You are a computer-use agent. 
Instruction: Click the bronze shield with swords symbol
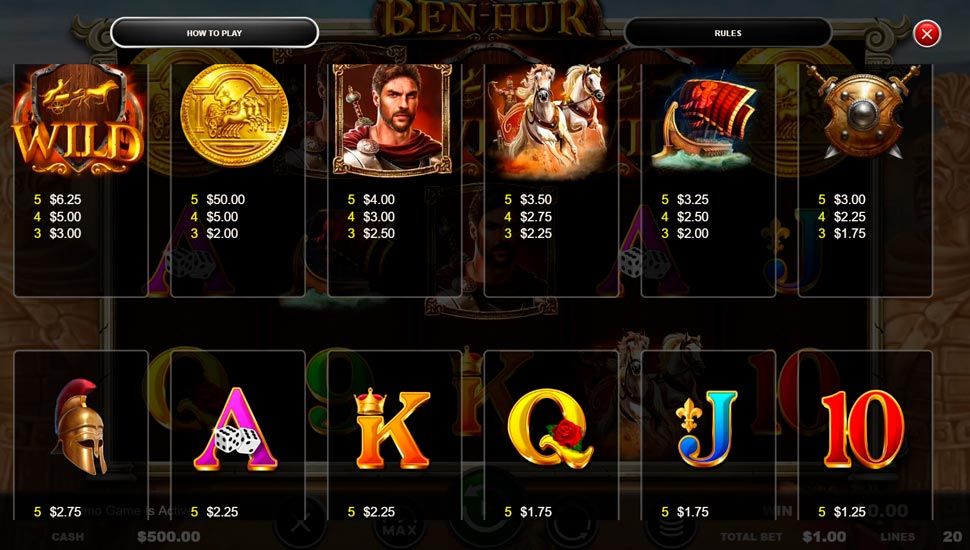(x=862, y=111)
